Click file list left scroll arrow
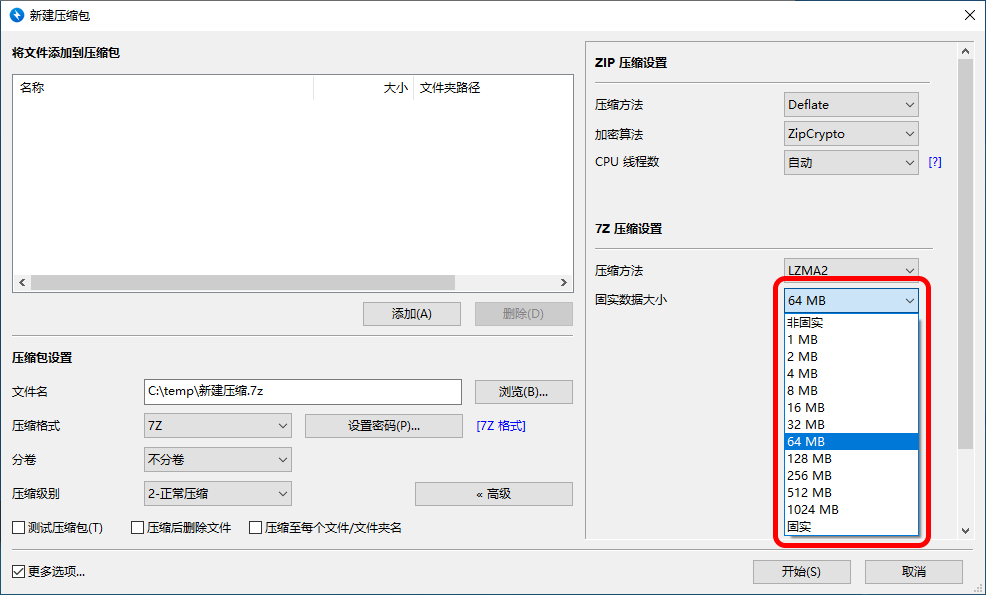The width and height of the screenshot is (986, 595). tap(23, 282)
